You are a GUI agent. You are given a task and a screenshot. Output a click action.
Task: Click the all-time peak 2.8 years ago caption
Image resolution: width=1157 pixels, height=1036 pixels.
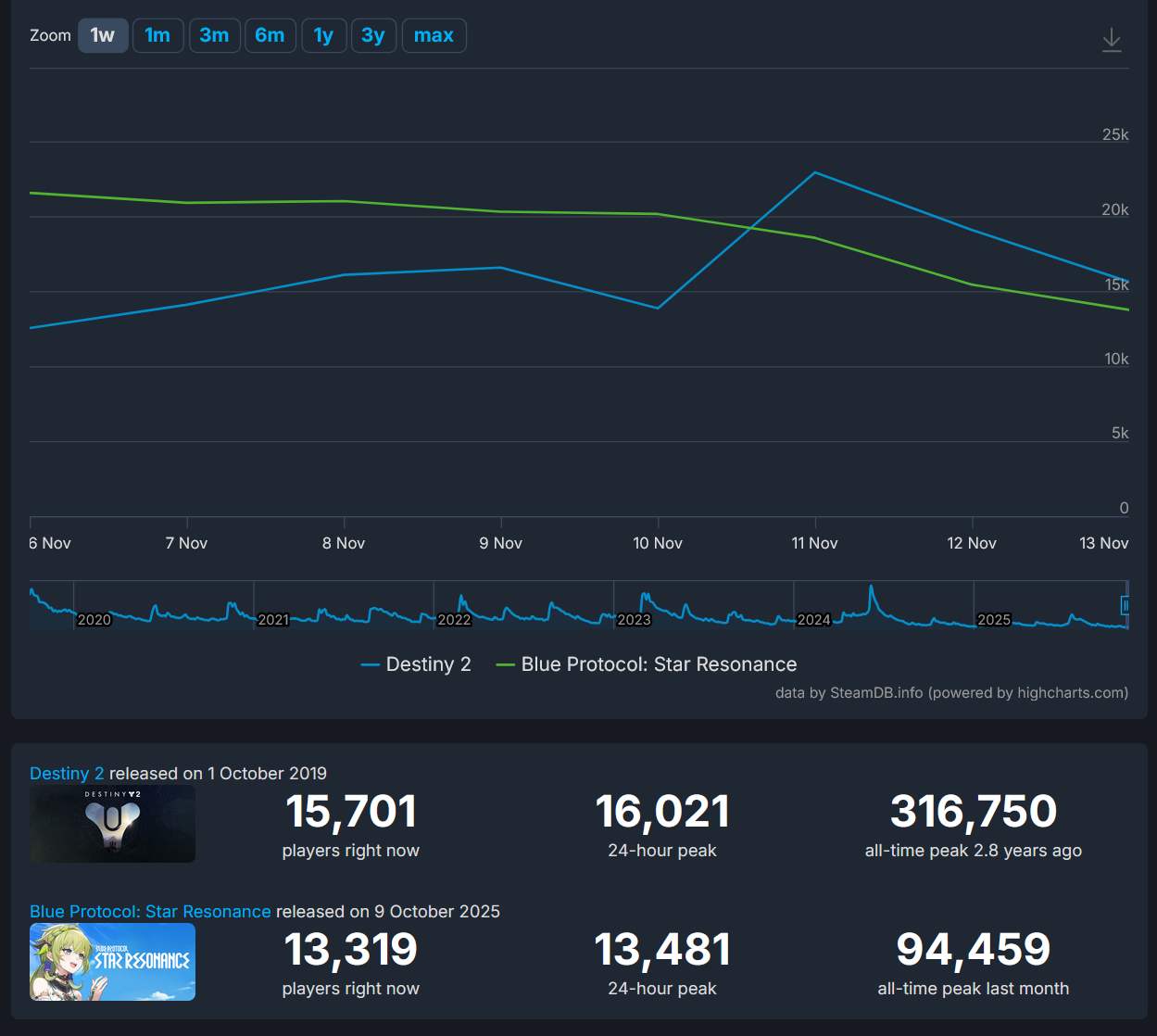(974, 851)
